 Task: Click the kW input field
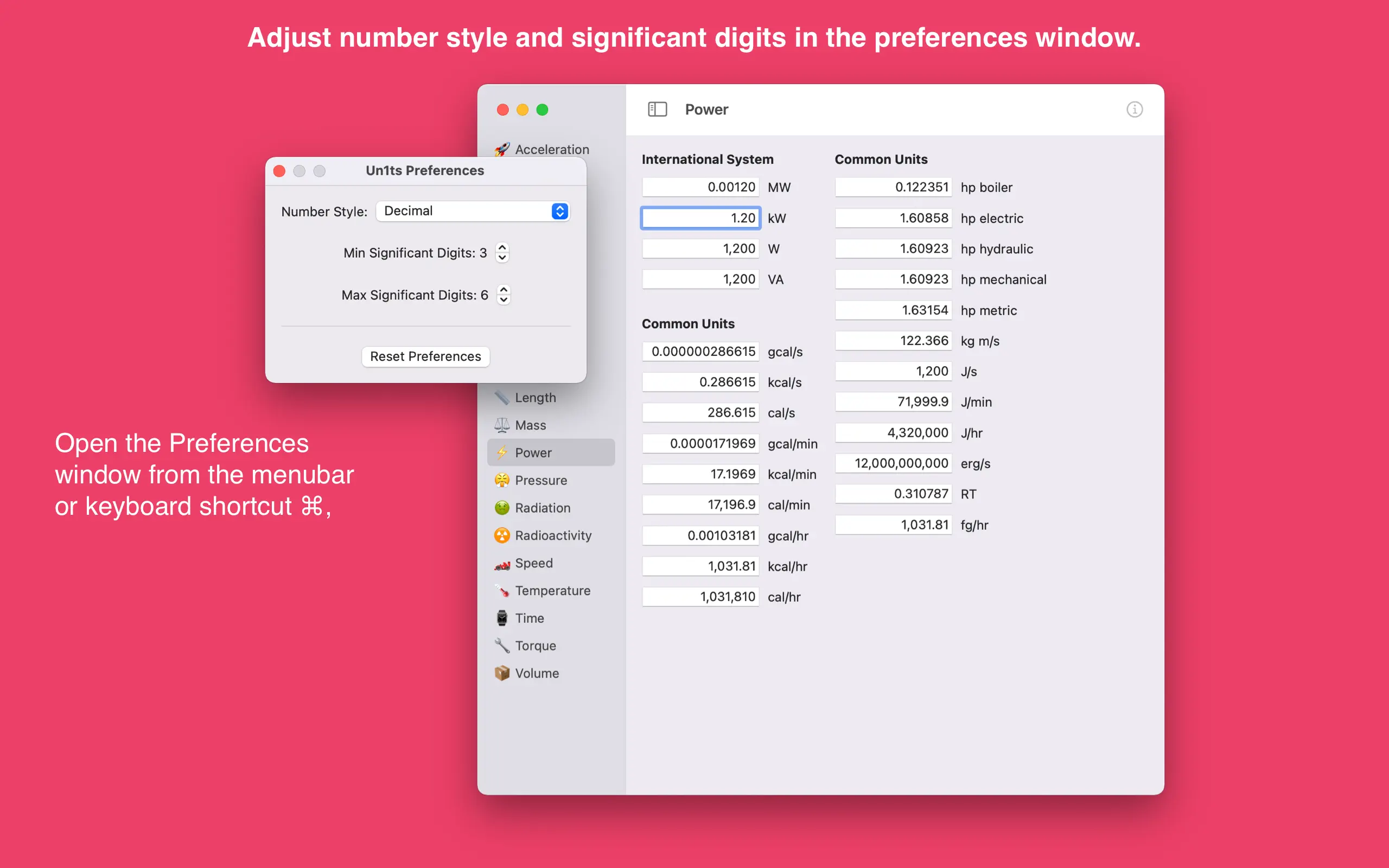[x=700, y=218]
